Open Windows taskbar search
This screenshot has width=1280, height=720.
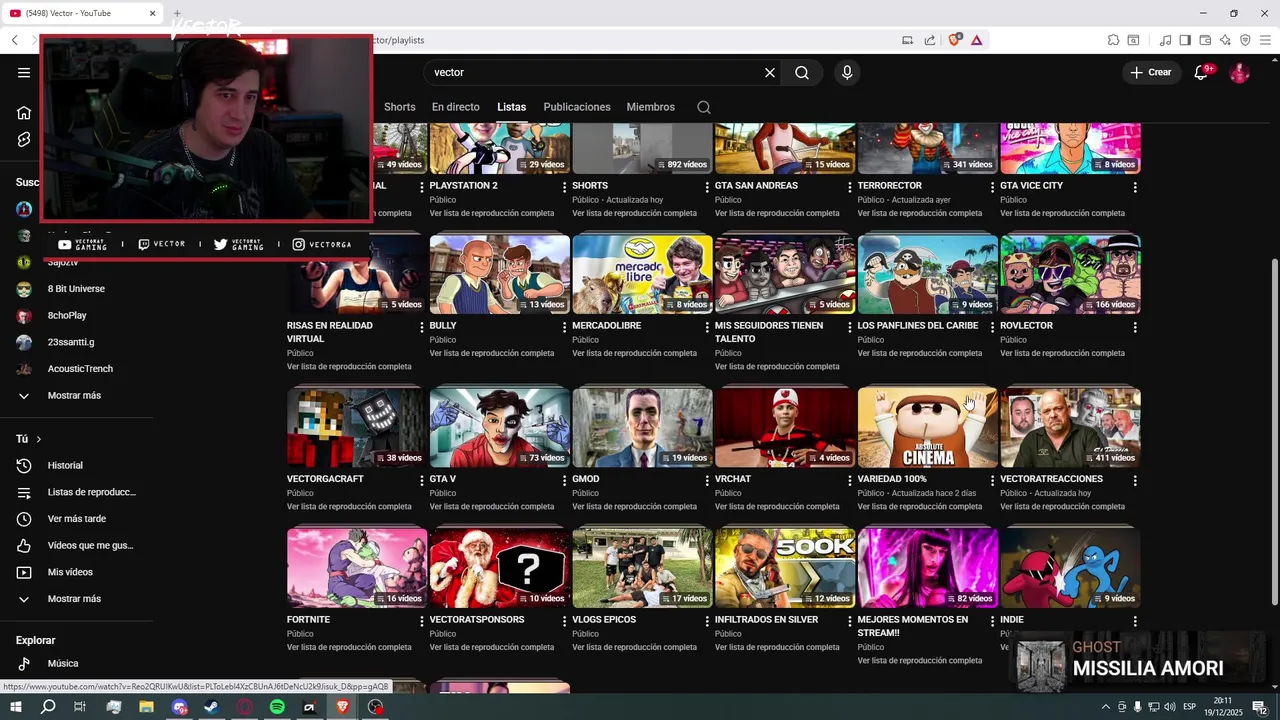(x=48, y=707)
